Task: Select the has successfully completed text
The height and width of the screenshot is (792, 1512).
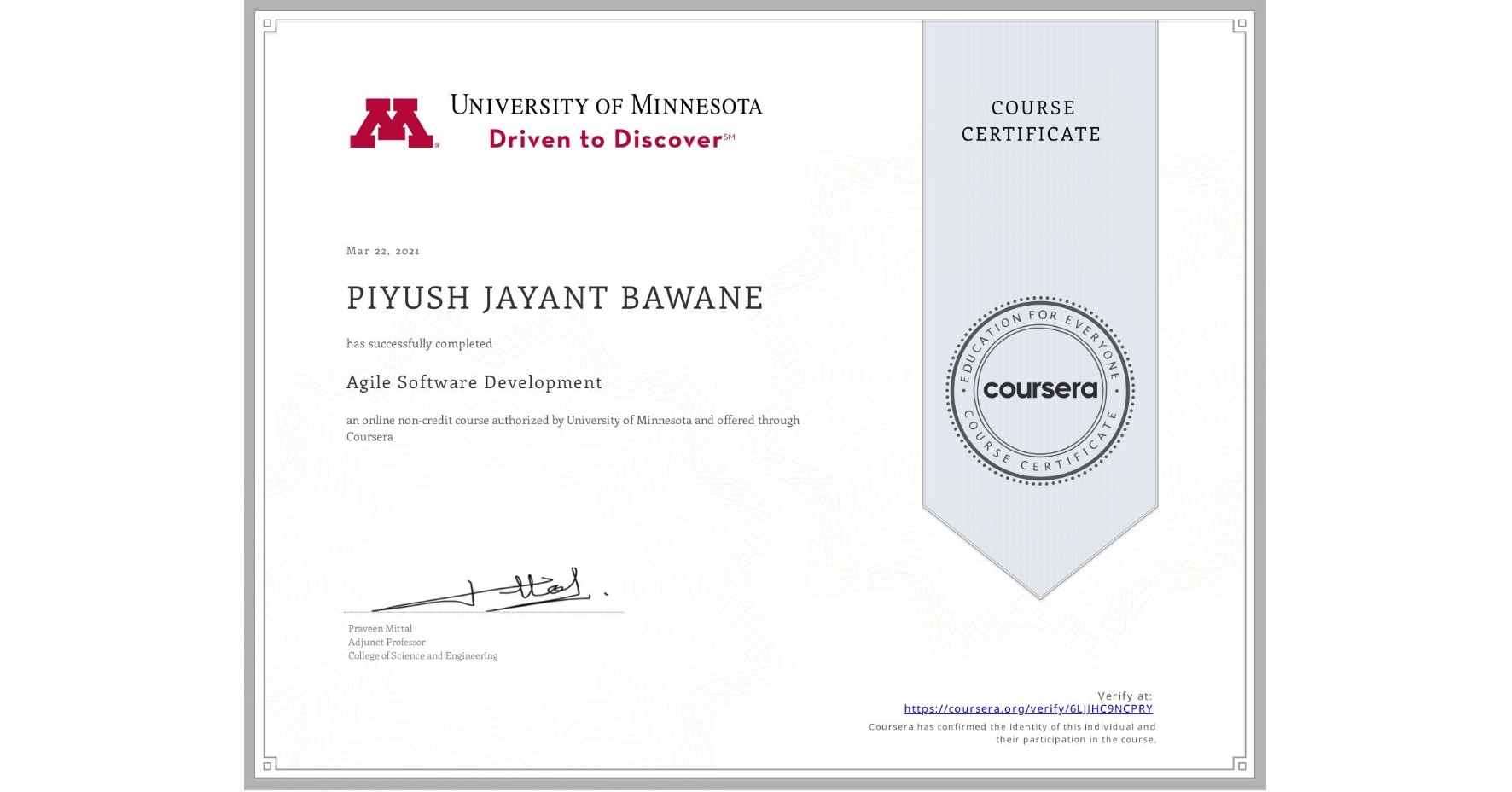Action: (418, 343)
